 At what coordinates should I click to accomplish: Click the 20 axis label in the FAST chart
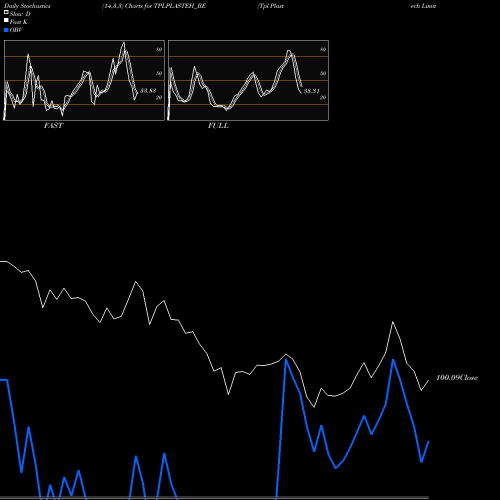(x=159, y=97)
